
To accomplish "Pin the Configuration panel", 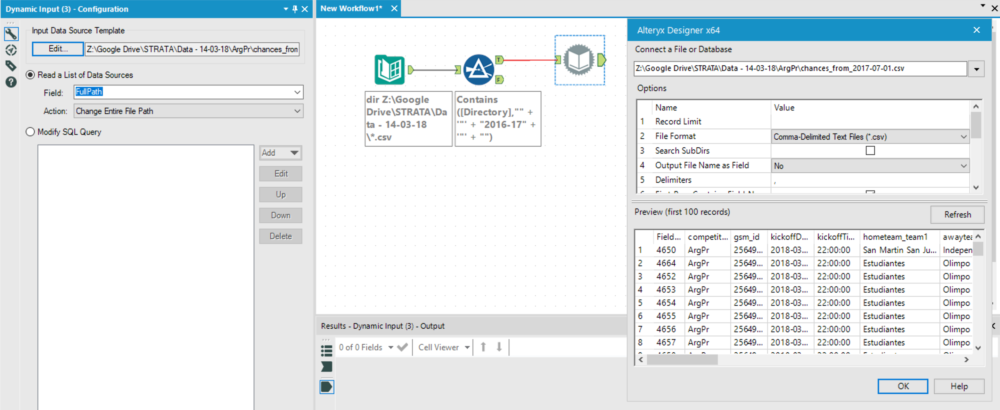I will click(294, 9).
